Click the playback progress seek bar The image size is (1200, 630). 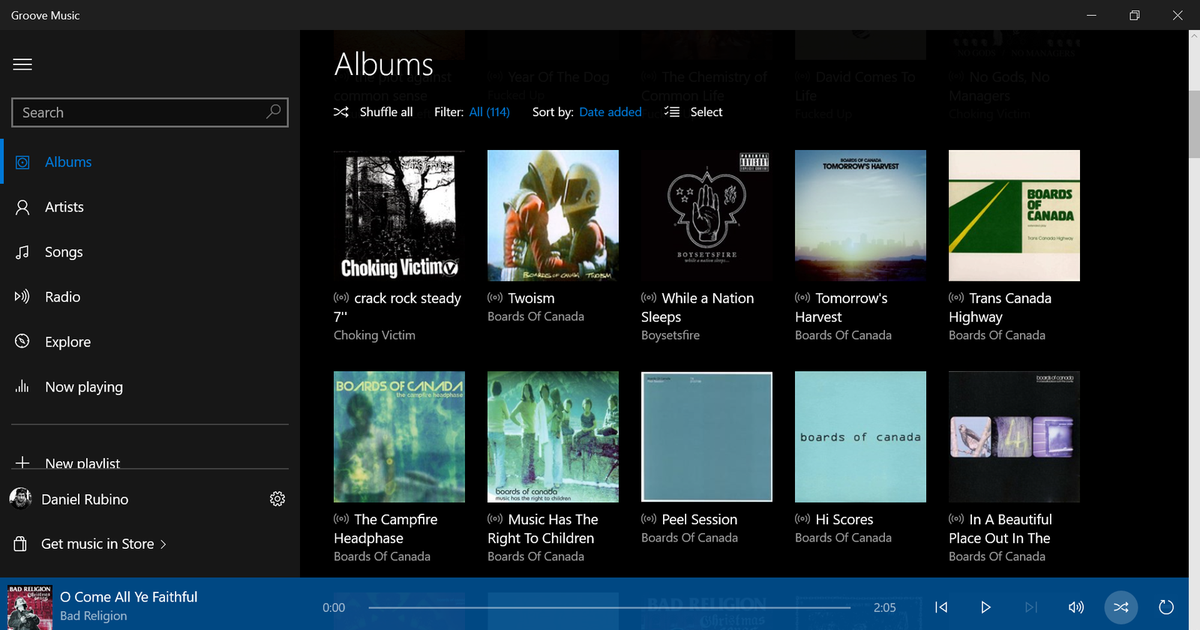(x=609, y=607)
